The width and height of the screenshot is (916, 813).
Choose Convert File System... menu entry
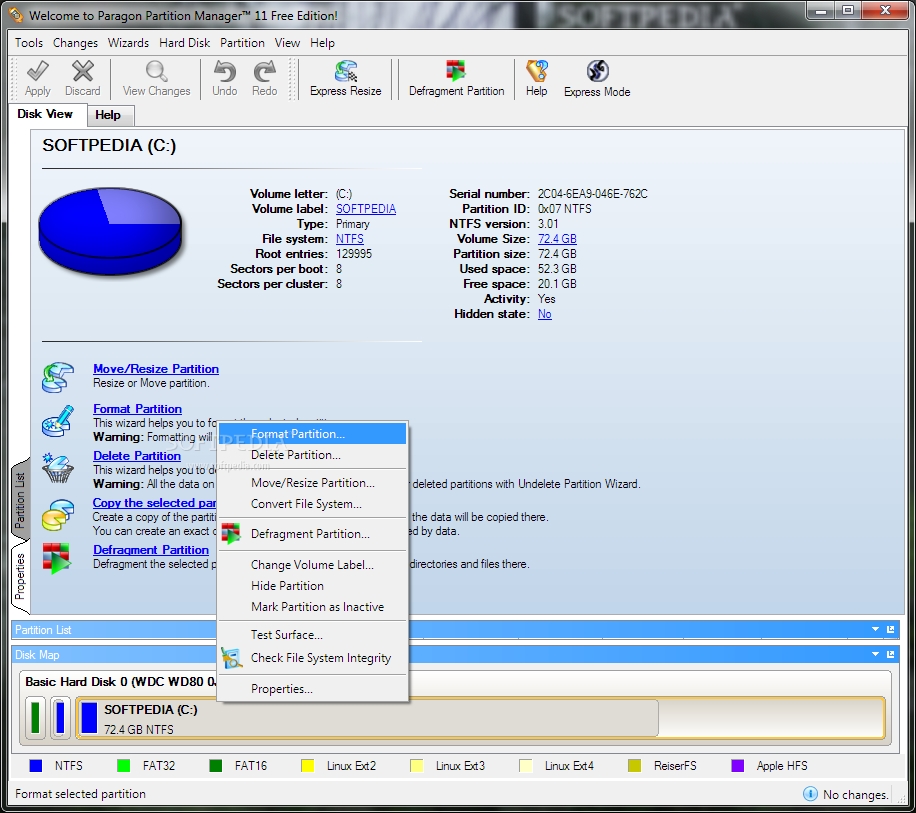(x=313, y=504)
